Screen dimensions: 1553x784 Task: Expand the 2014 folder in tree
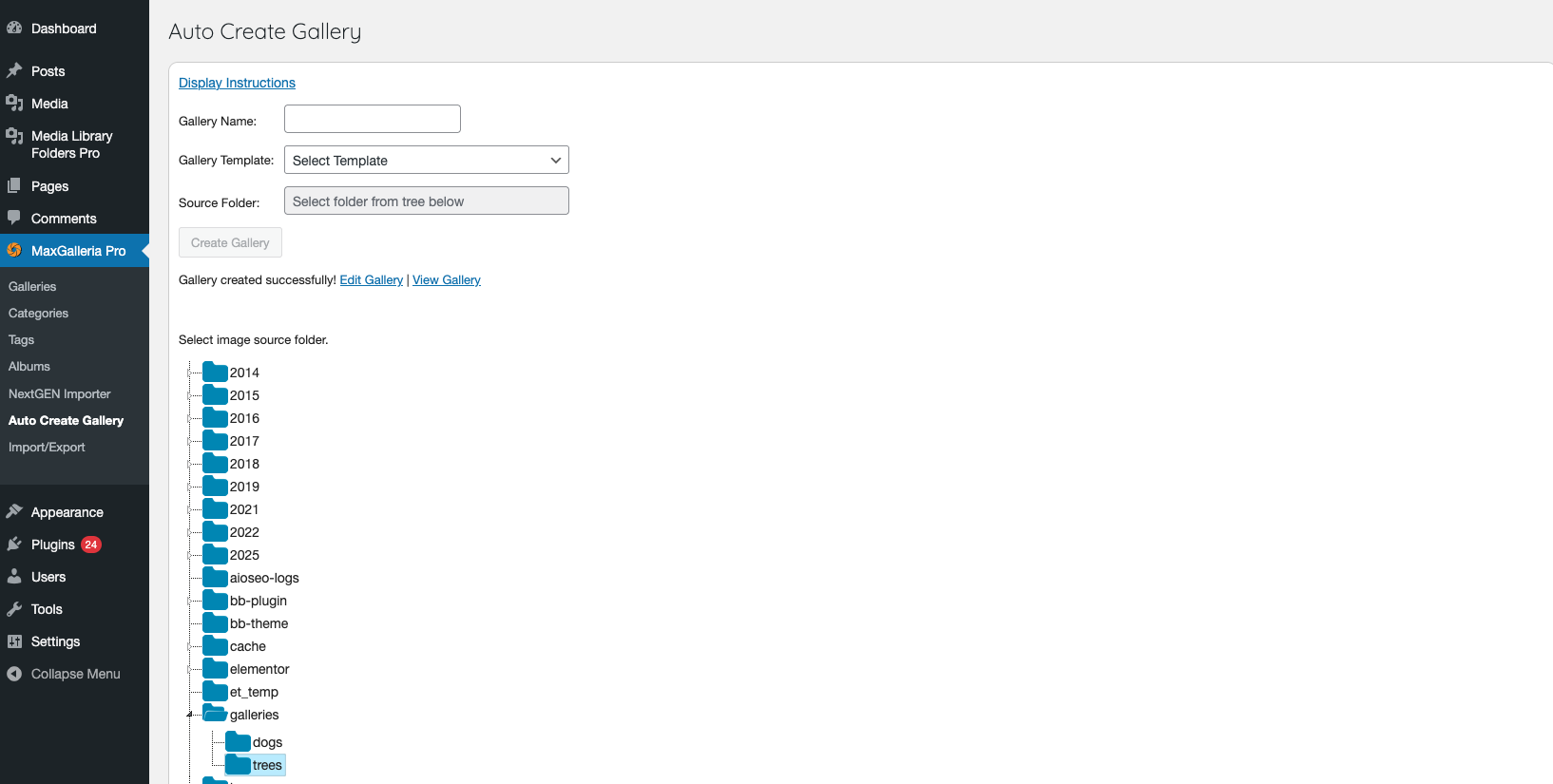pos(190,373)
